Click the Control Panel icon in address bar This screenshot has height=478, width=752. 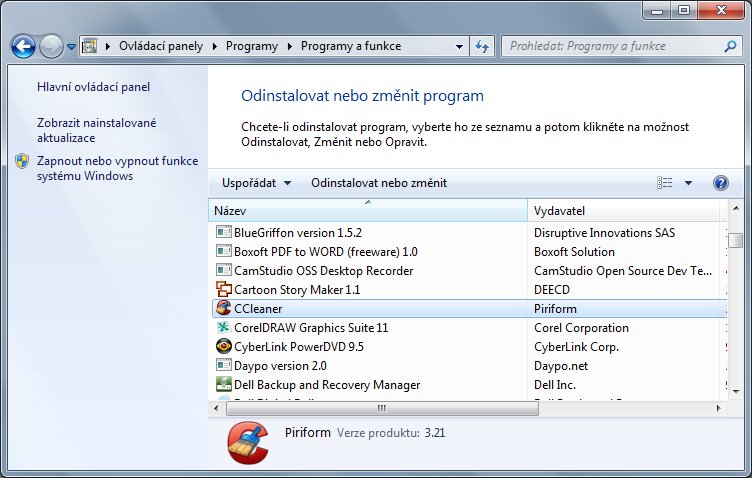tap(89, 46)
